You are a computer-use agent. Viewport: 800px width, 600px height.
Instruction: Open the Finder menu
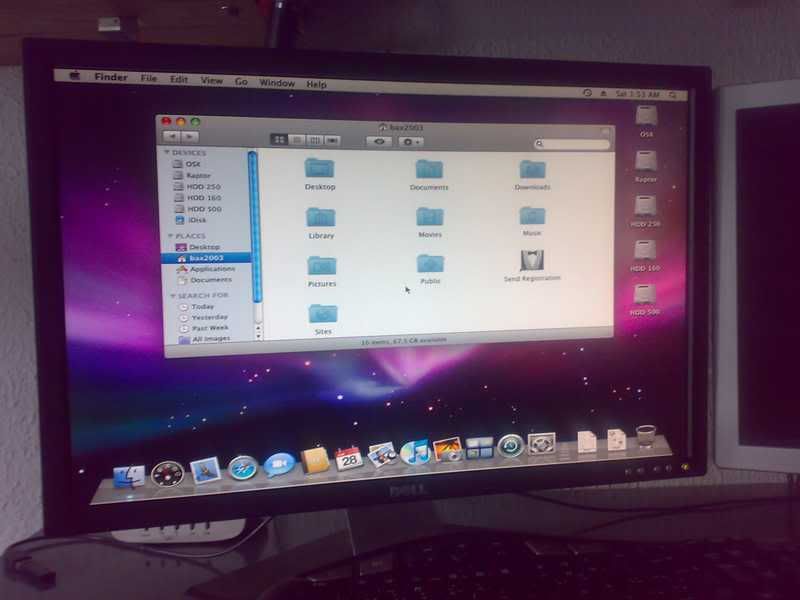[111, 77]
